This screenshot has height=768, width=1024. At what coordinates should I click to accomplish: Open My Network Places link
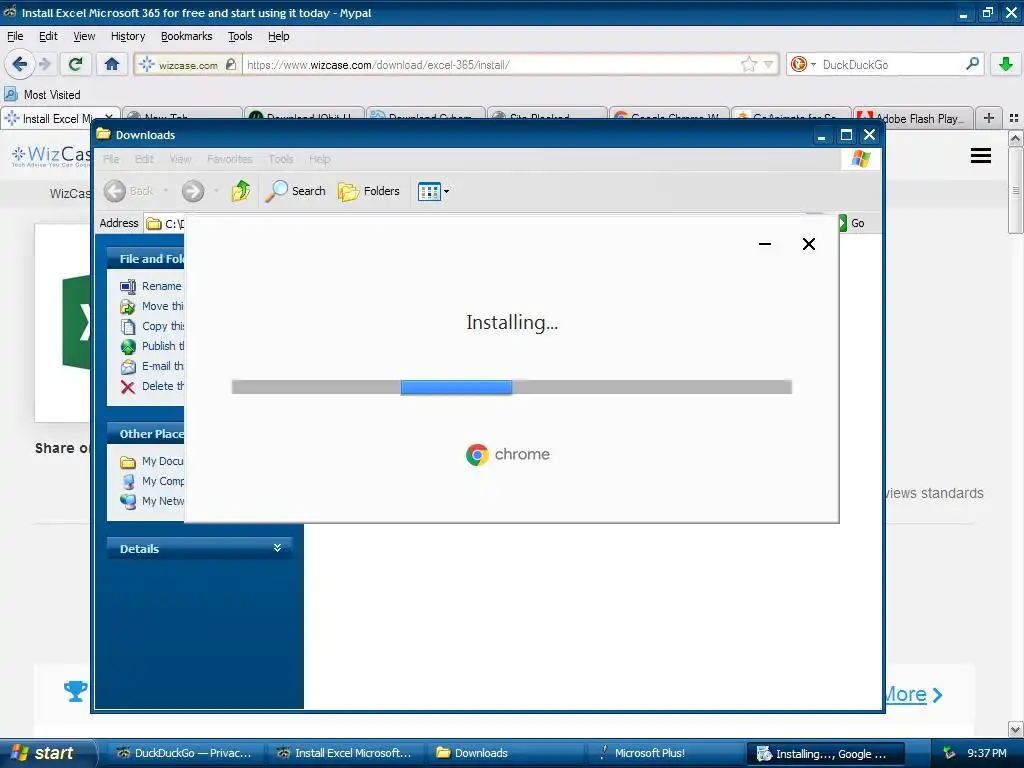point(152,502)
